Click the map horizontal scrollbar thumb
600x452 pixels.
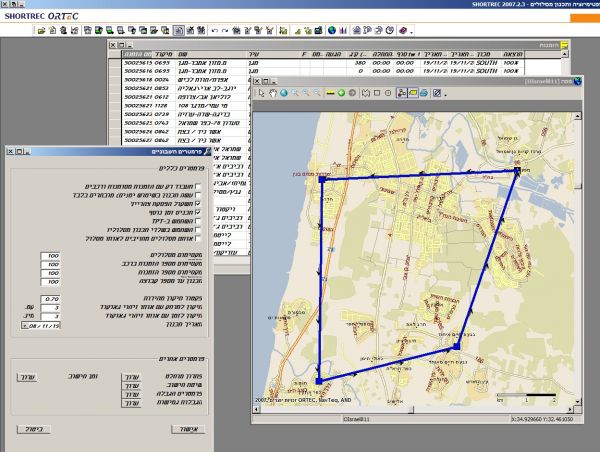[411, 410]
